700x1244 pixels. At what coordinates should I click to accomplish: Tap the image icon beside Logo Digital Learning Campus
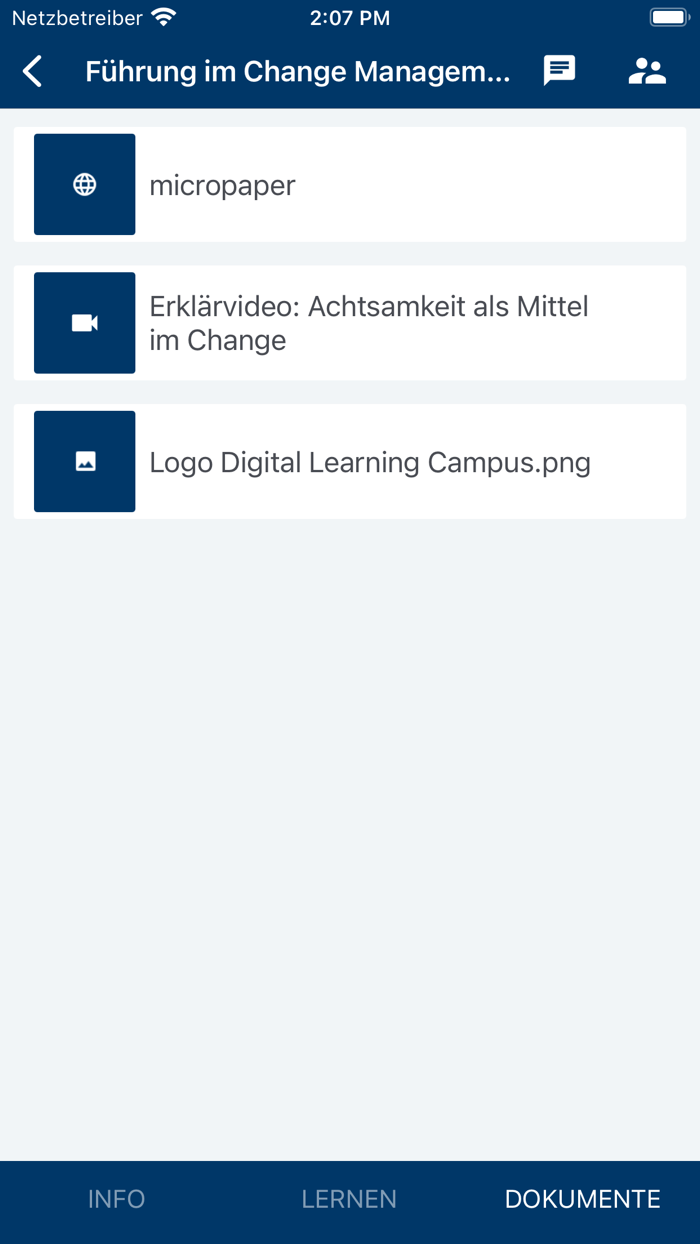[x=84, y=461]
